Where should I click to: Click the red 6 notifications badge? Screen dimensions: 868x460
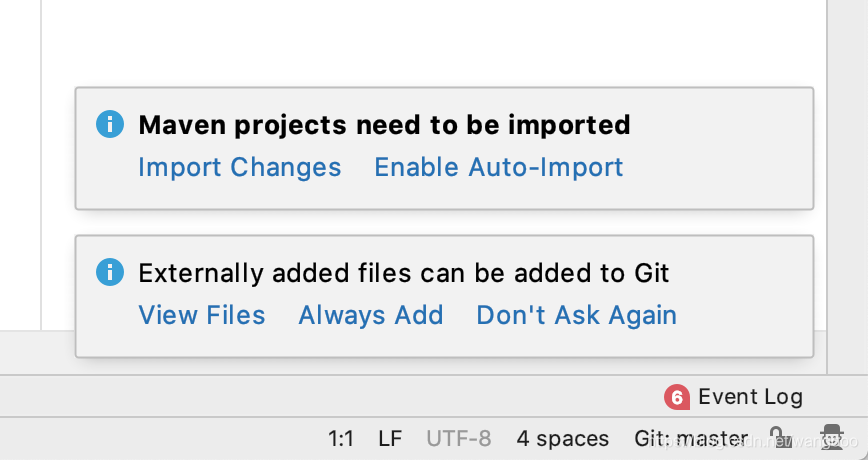tap(676, 397)
